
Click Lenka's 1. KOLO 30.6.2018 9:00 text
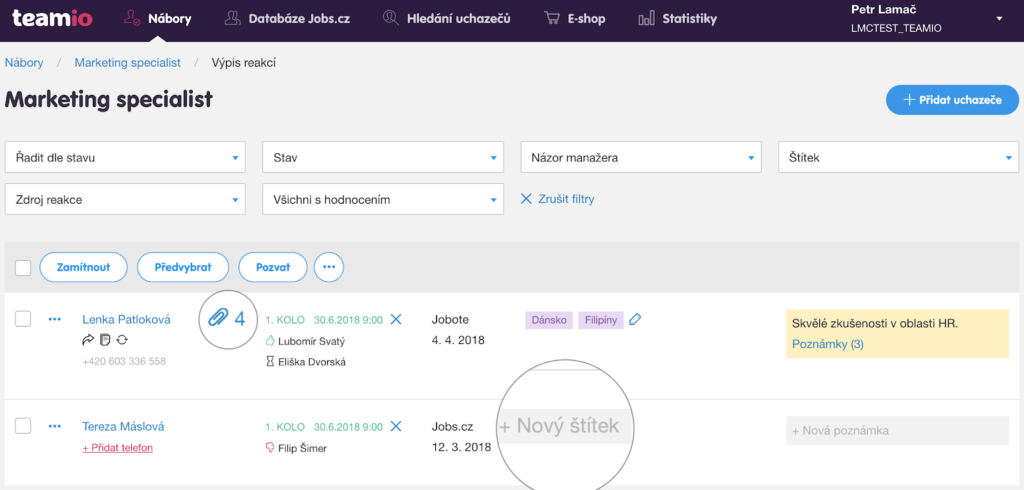click(324, 319)
